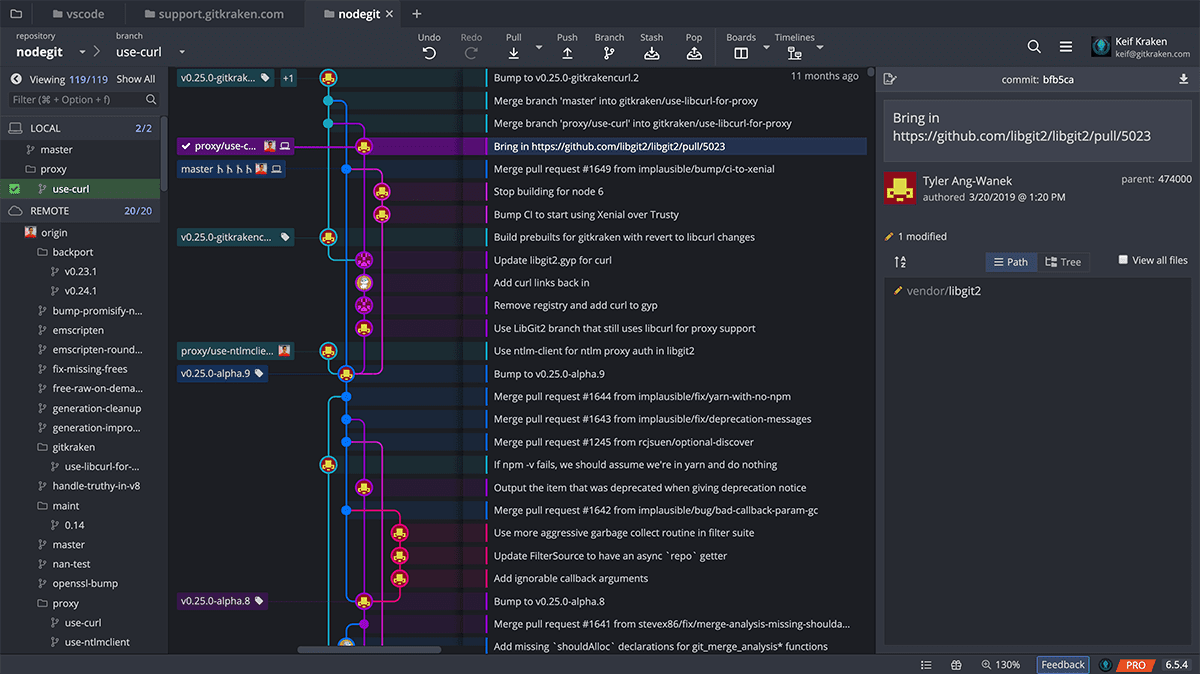Collapse the LOCAL section
This screenshot has width=1200, height=674.
(x=80, y=128)
